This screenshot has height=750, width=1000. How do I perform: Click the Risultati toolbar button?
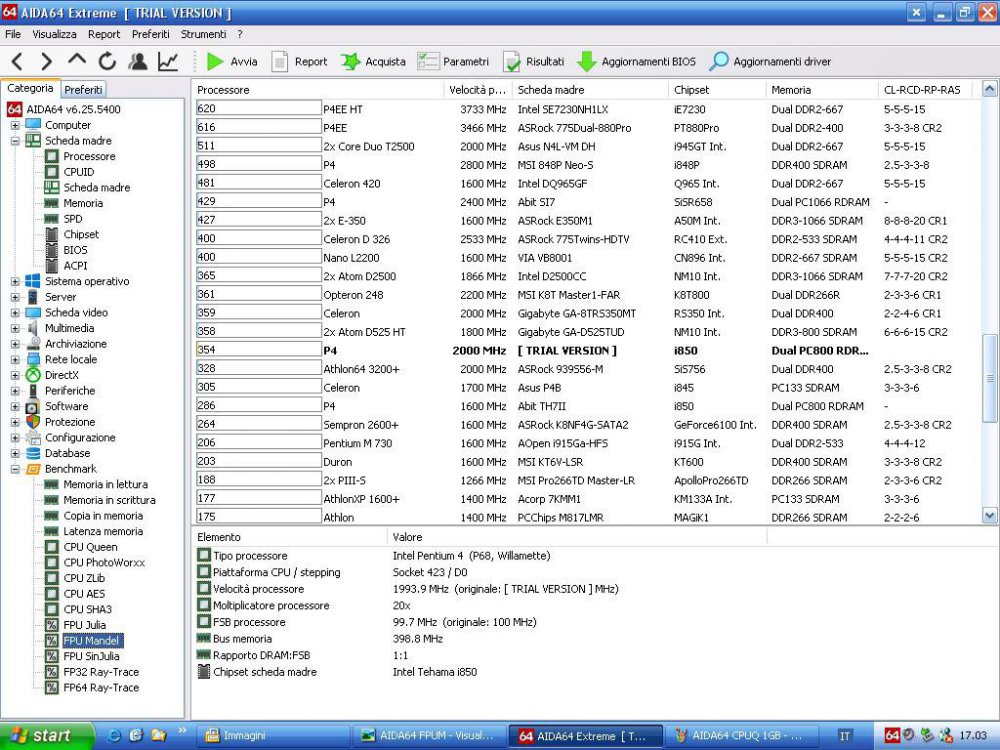[x=534, y=61]
